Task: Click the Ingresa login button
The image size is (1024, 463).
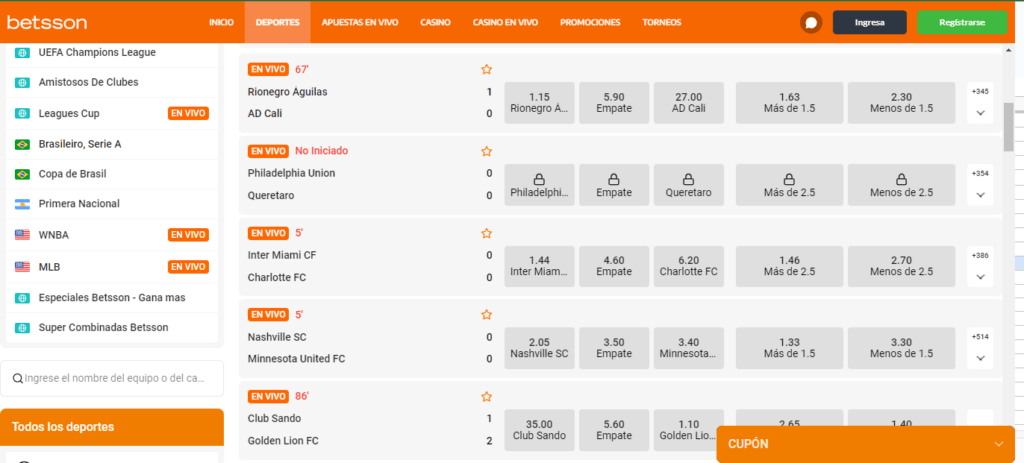Action: click(869, 22)
